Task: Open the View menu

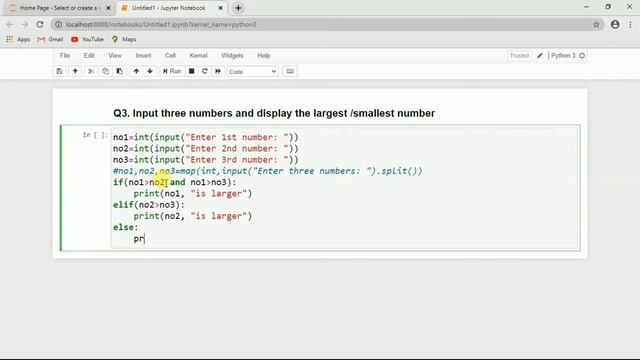Action: (115, 56)
